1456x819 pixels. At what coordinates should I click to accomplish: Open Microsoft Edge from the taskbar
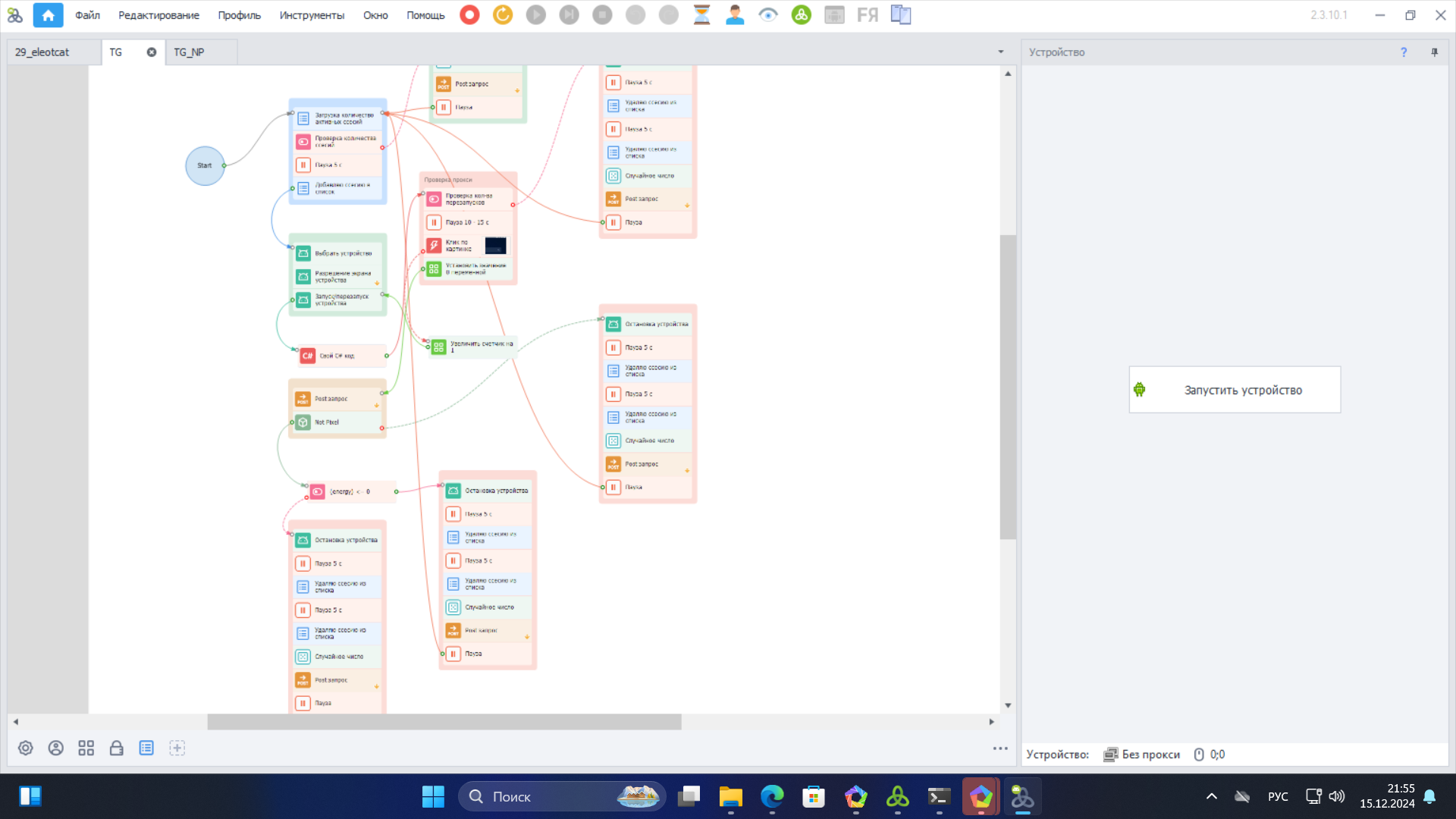click(772, 796)
